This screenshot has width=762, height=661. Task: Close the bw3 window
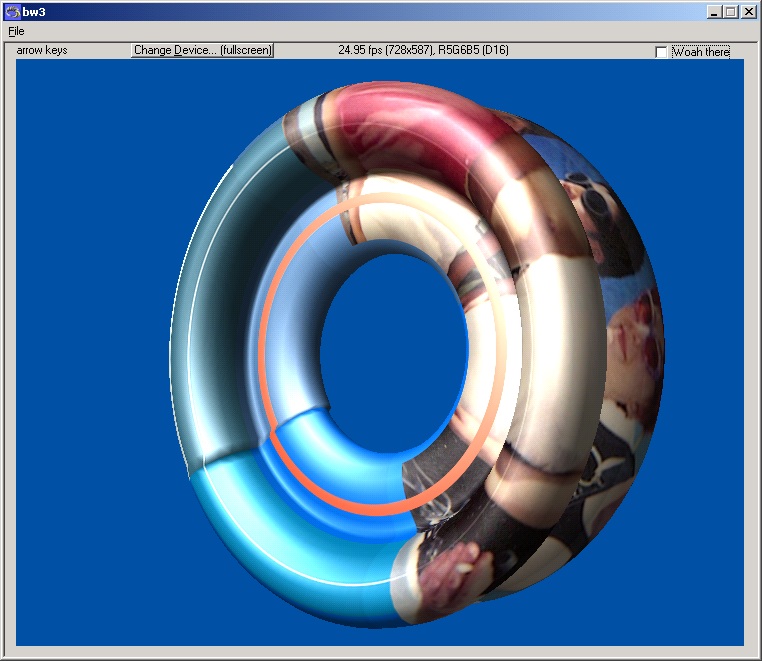[748, 12]
